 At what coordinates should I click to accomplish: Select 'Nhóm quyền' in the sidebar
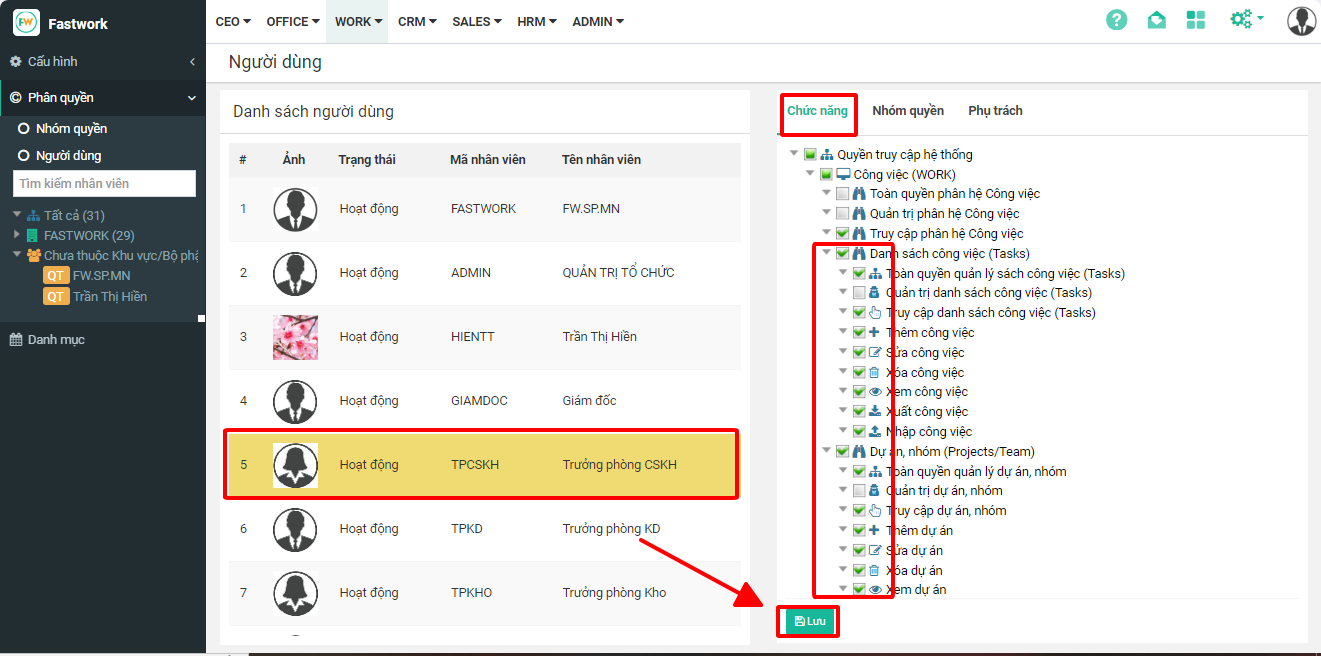(70, 129)
